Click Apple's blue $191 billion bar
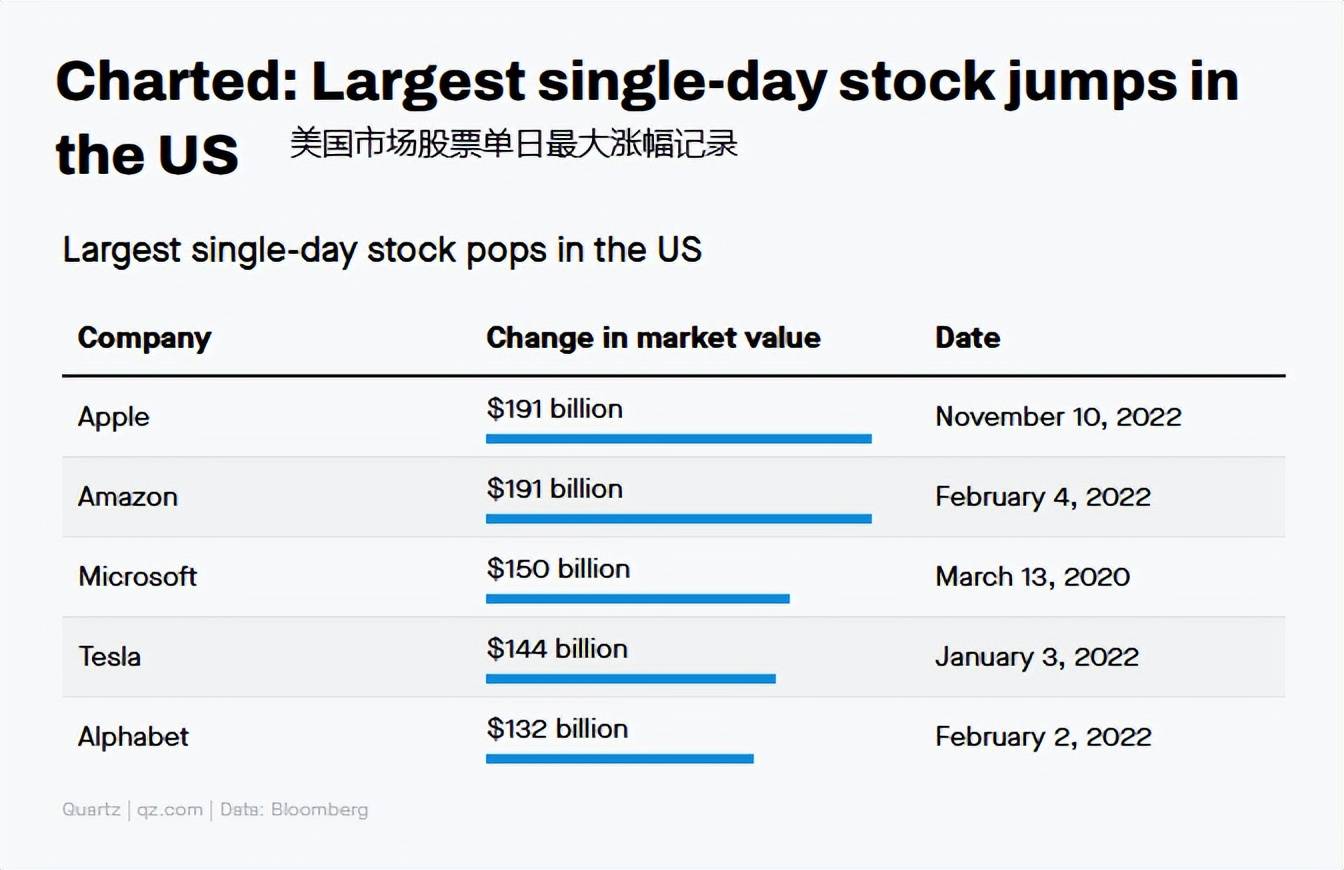This screenshot has height=870, width=1344. 679,438
